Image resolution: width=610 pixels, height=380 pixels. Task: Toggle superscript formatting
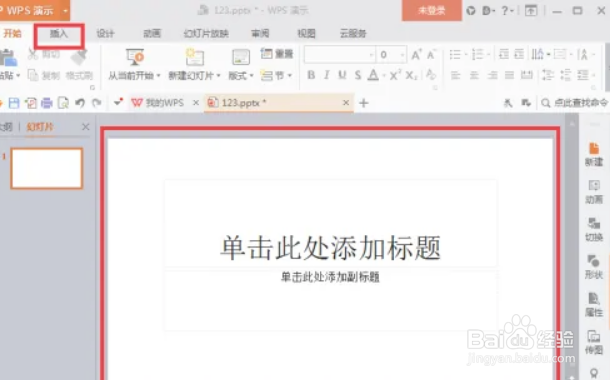point(395,75)
